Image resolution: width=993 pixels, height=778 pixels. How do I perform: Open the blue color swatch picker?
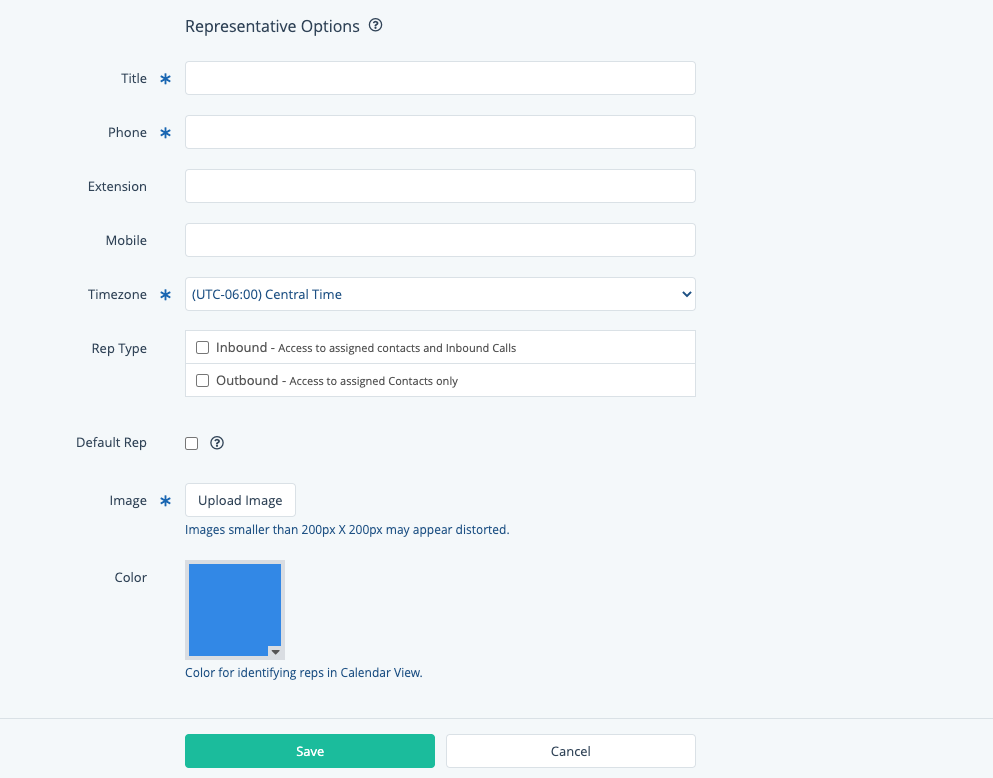(234, 608)
